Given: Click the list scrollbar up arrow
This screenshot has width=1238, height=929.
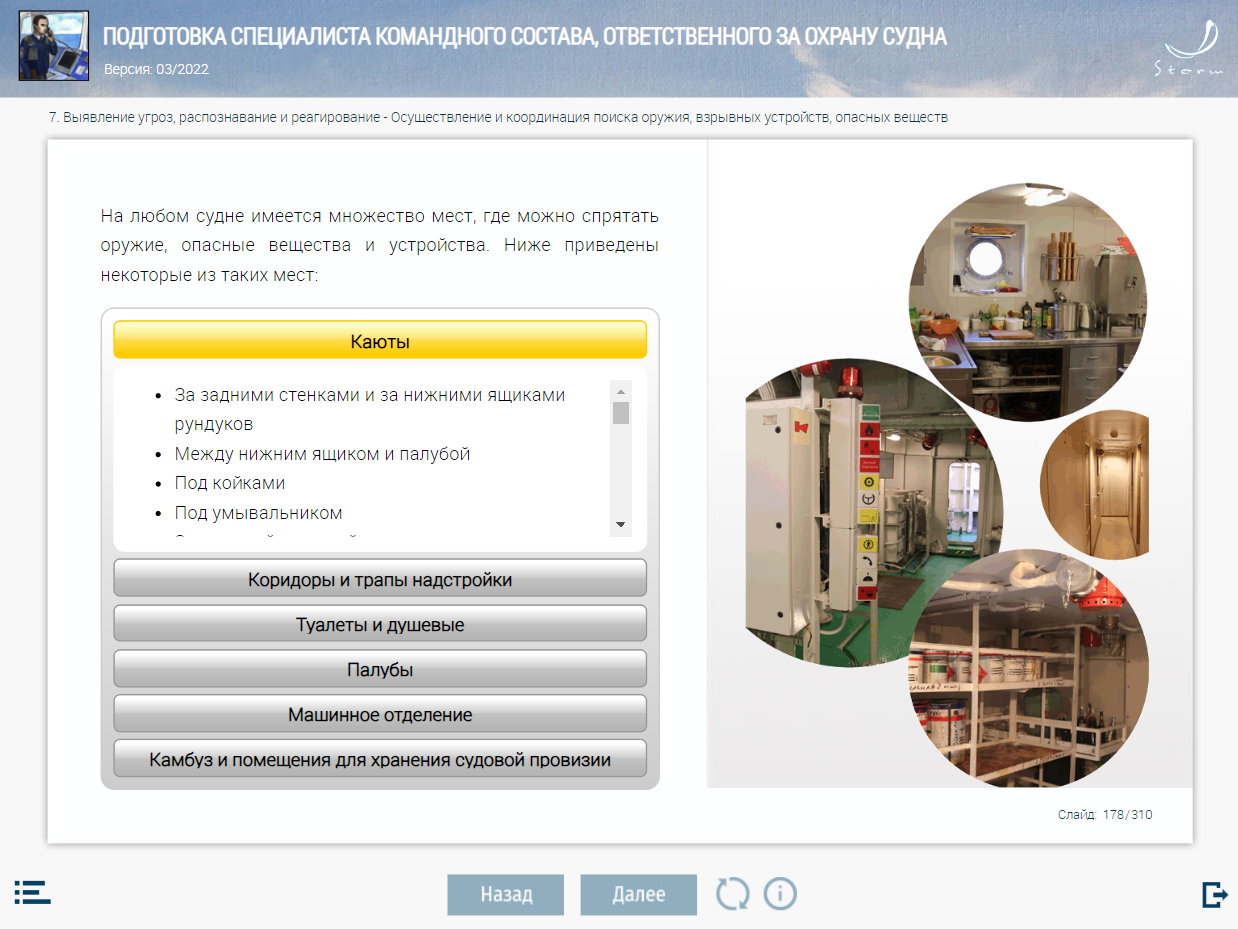Looking at the screenshot, I should click(x=621, y=391).
